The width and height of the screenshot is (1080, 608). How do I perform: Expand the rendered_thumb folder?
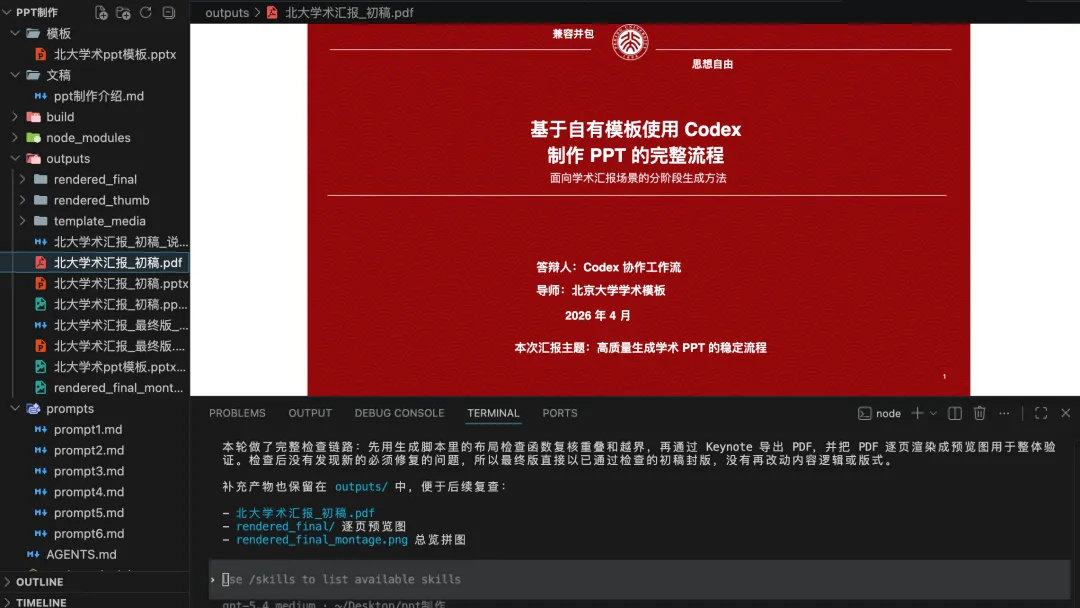23,200
